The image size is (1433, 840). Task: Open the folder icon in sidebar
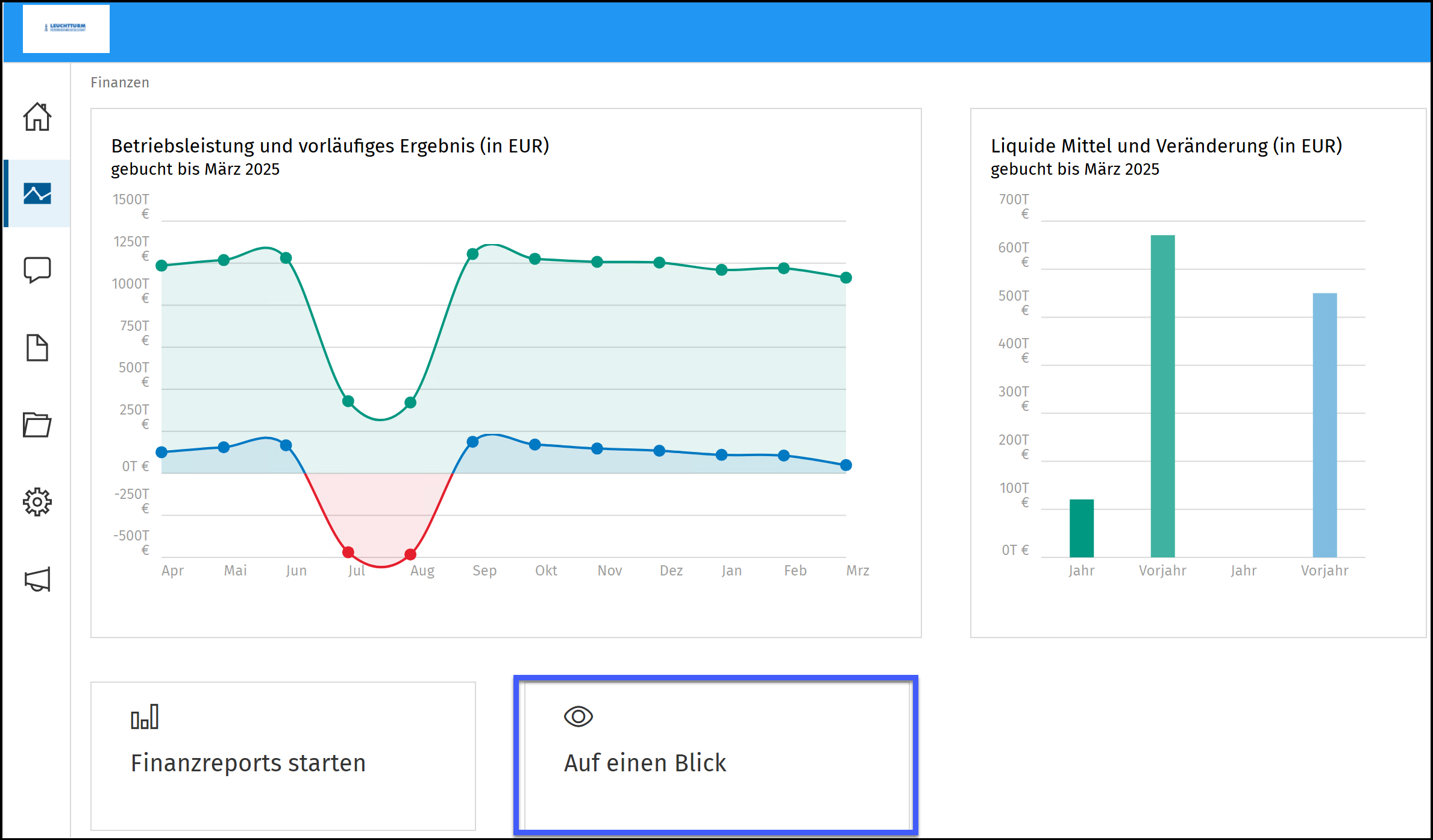(x=37, y=425)
